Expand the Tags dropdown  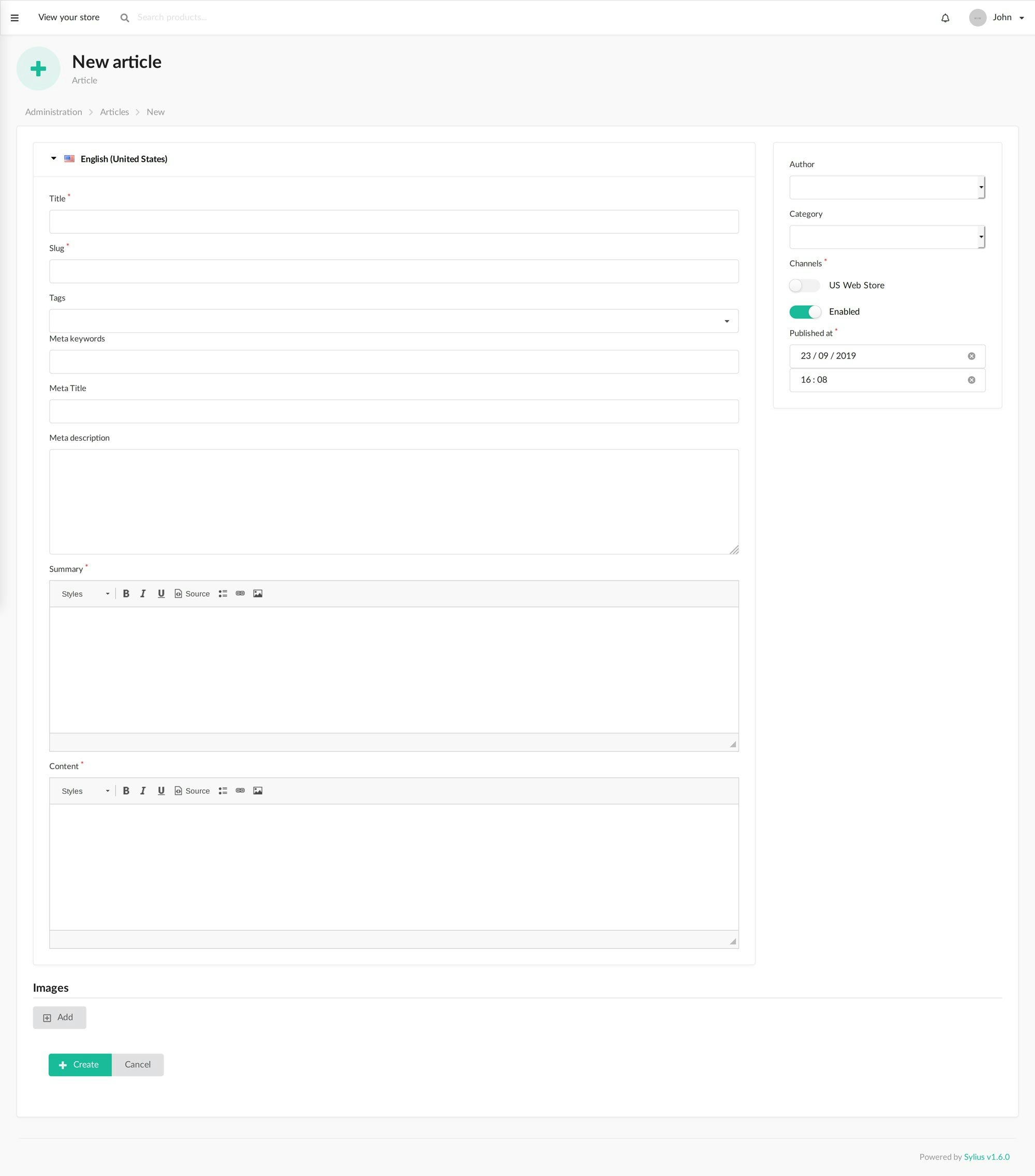(x=726, y=320)
